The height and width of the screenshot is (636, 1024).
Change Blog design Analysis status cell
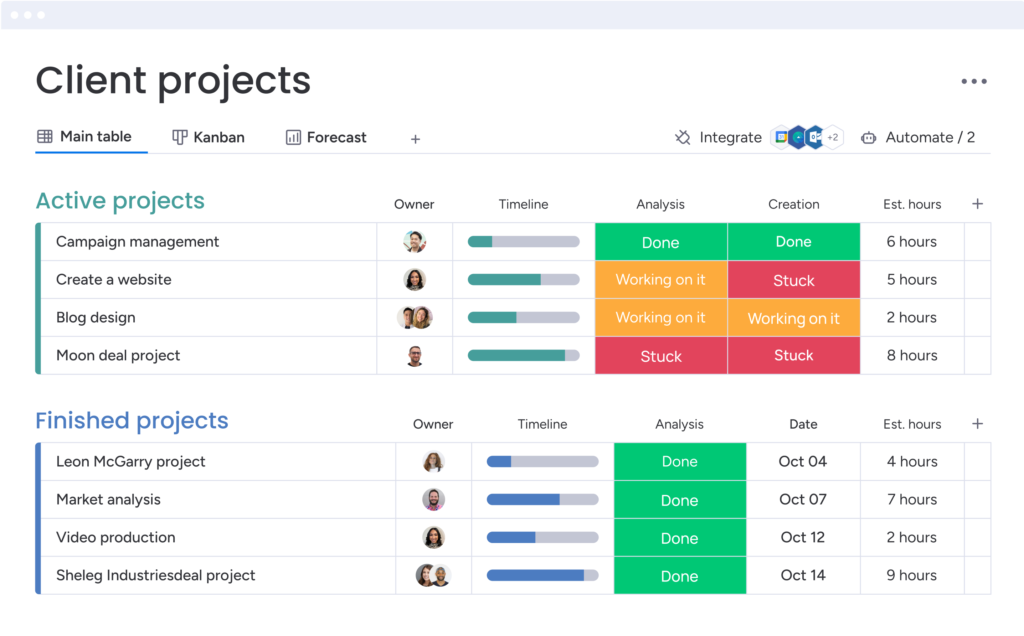[660, 318]
